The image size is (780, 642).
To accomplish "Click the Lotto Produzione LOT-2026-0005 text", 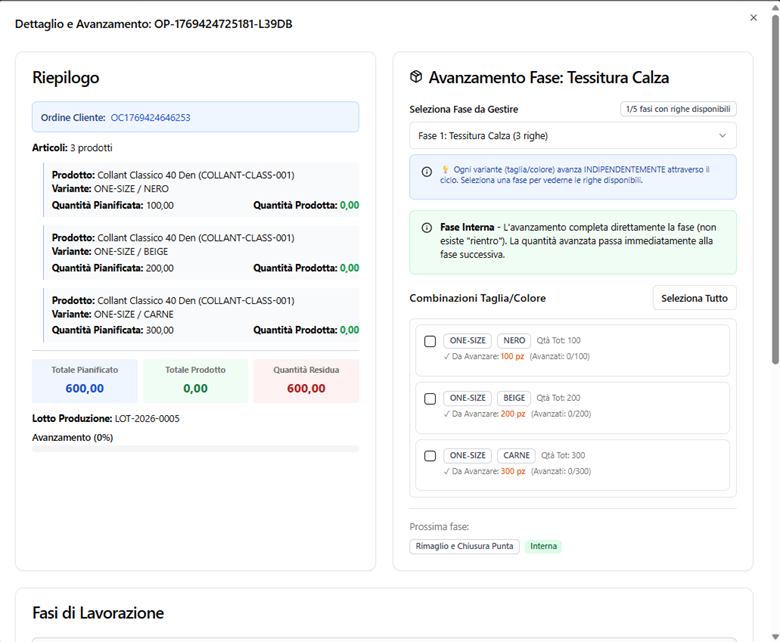I will (x=106, y=419).
